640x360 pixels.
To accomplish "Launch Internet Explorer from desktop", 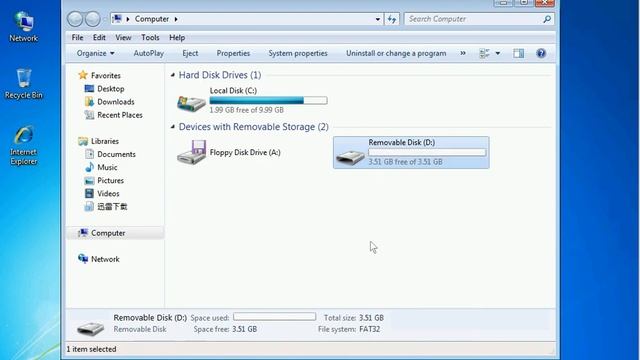I will tap(24, 145).
